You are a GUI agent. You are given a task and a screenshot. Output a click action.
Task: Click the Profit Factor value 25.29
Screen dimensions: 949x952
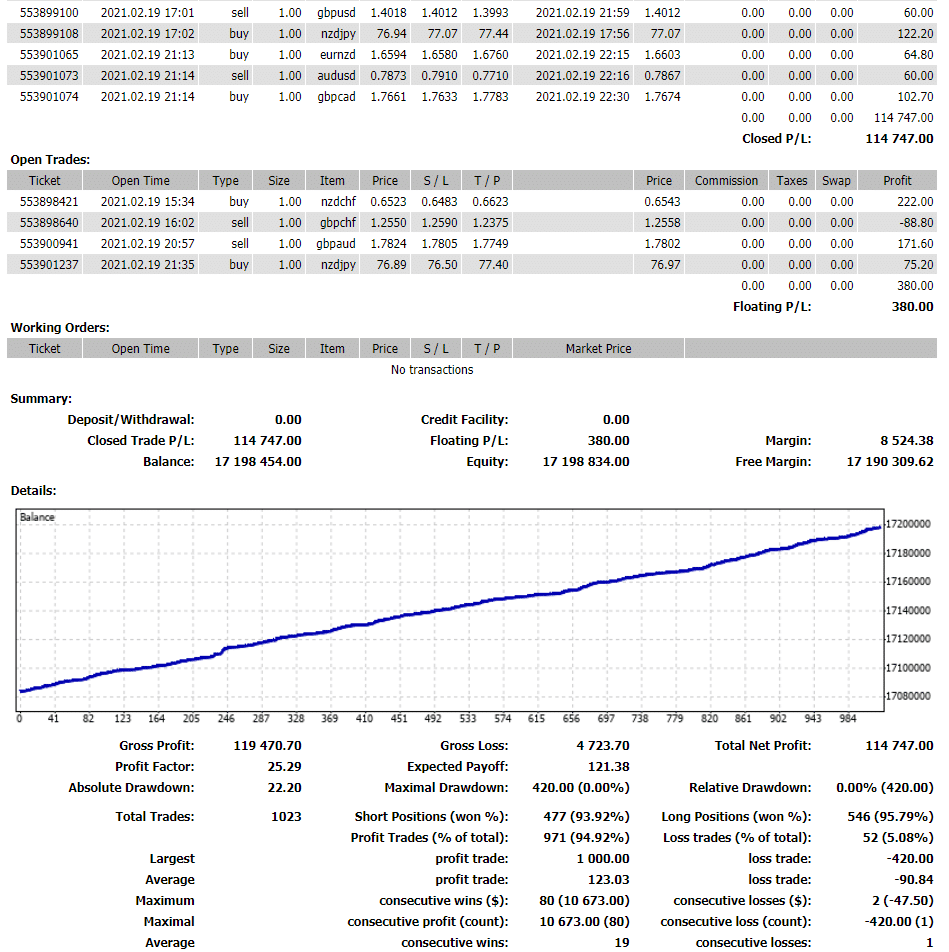click(x=284, y=767)
